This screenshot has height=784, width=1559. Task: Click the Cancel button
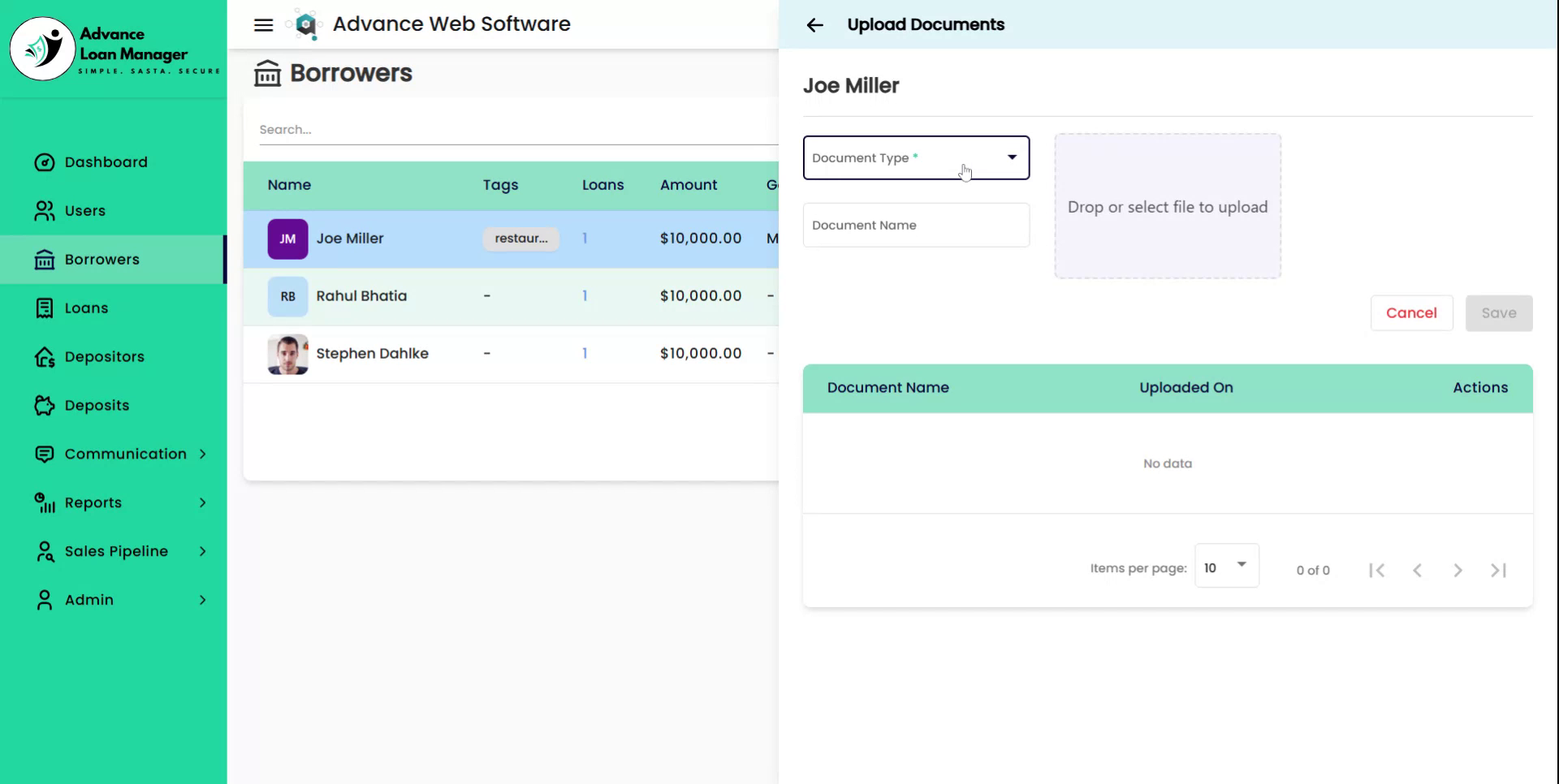[1410, 313]
